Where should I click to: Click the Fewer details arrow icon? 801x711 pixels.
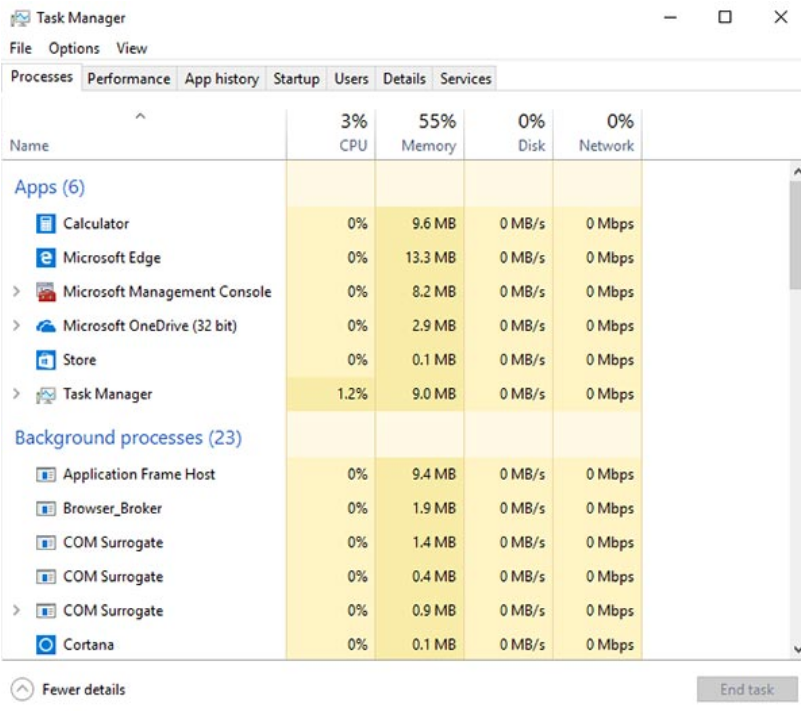pos(22,690)
